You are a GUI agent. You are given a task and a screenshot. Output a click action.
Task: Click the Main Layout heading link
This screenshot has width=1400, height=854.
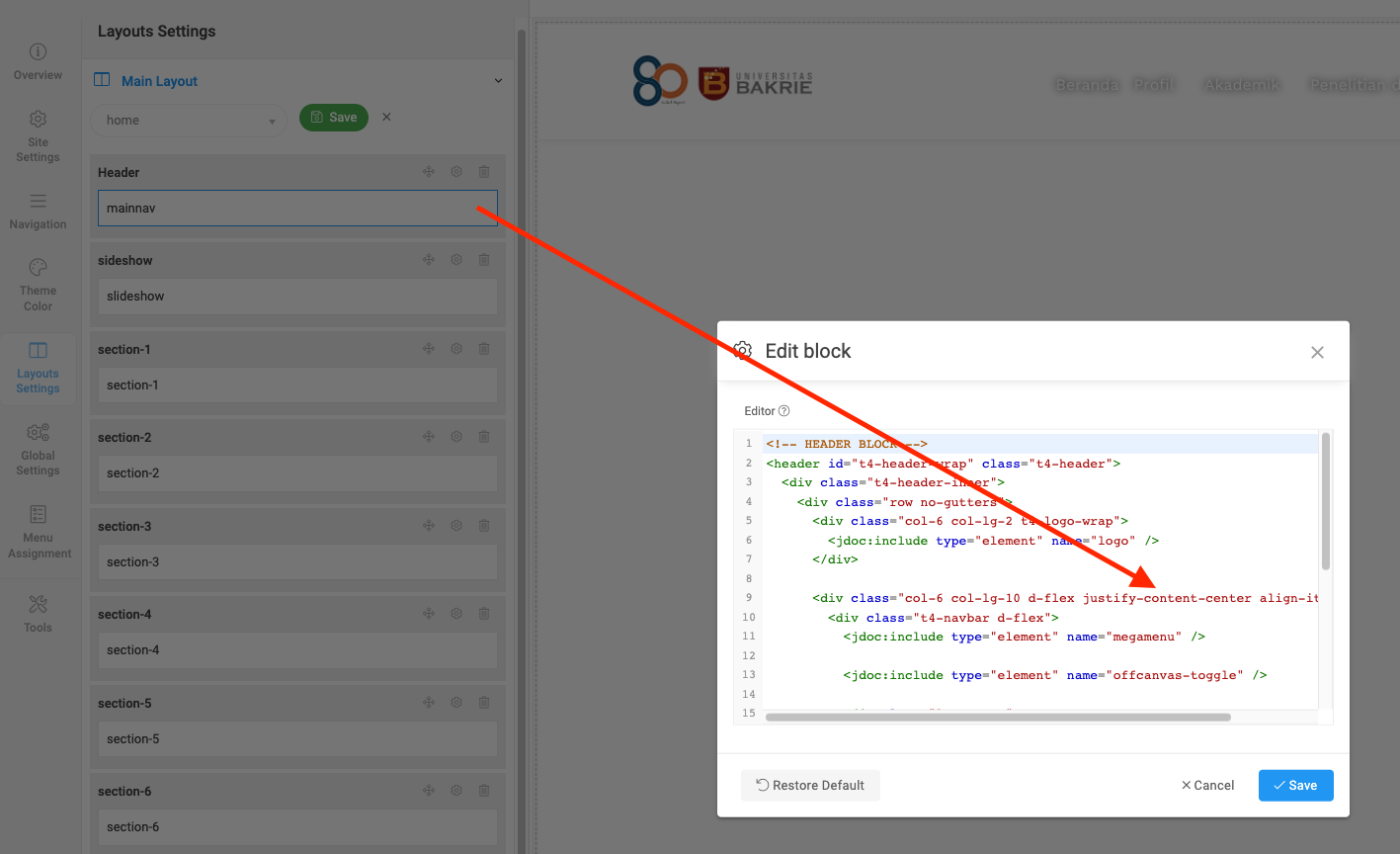159,81
